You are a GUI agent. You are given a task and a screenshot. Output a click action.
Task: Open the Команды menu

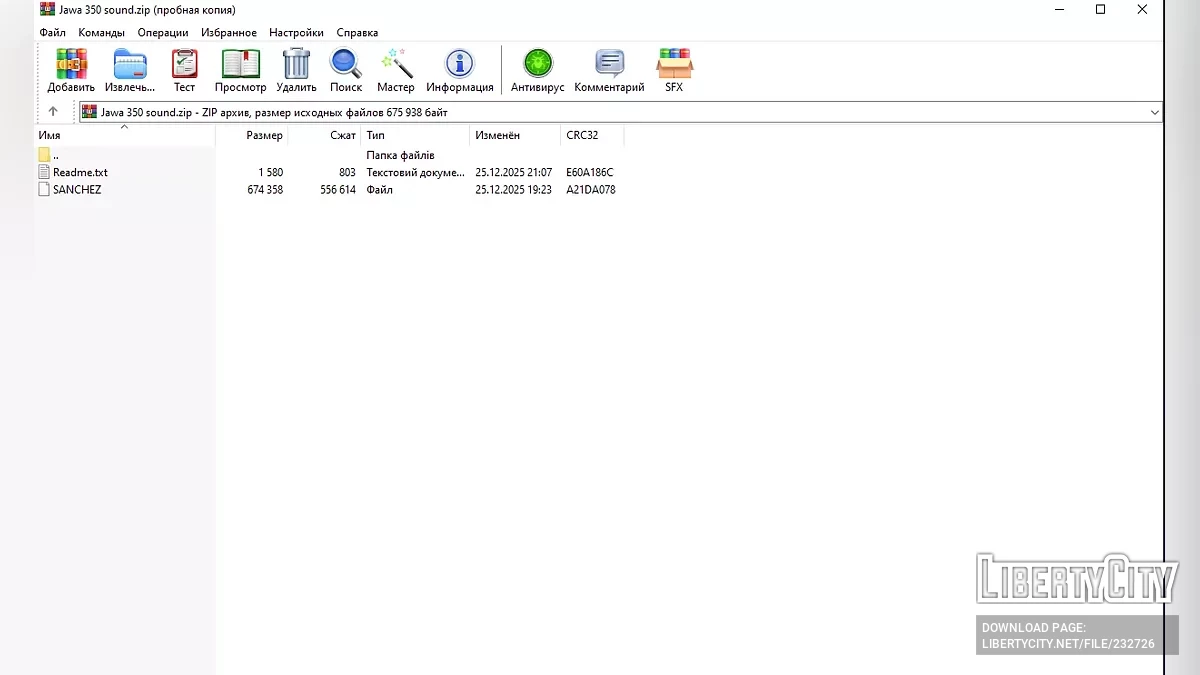(x=101, y=33)
